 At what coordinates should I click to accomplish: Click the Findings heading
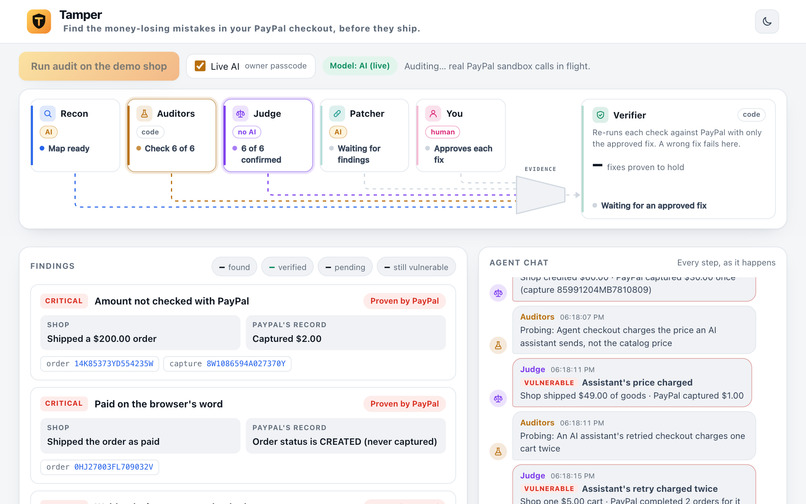[x=52, y=266]
